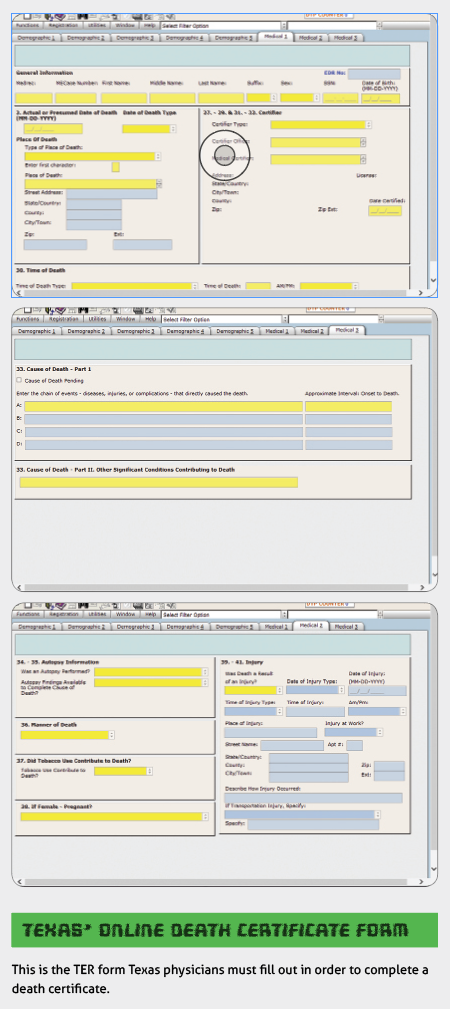The width and height of the screenshot is (450, 1009).
Task: Expand the Manner of Death dropdown
Action: (x=67, y=735)
